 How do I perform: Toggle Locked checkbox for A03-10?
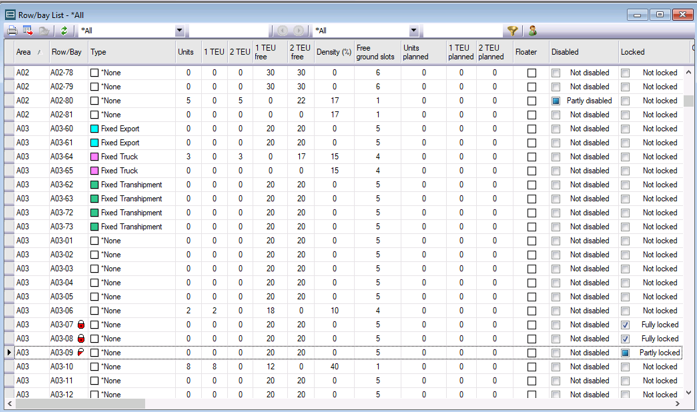(x=625, y=367)
